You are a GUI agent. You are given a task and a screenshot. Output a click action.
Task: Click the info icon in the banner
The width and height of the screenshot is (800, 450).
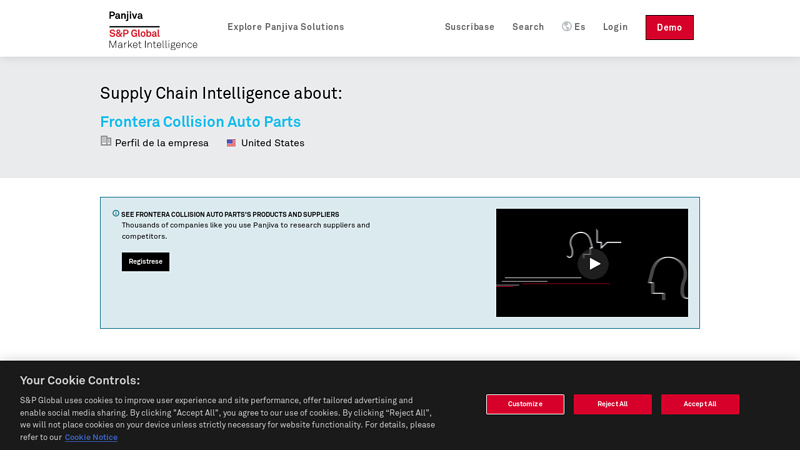click(116, 213)
